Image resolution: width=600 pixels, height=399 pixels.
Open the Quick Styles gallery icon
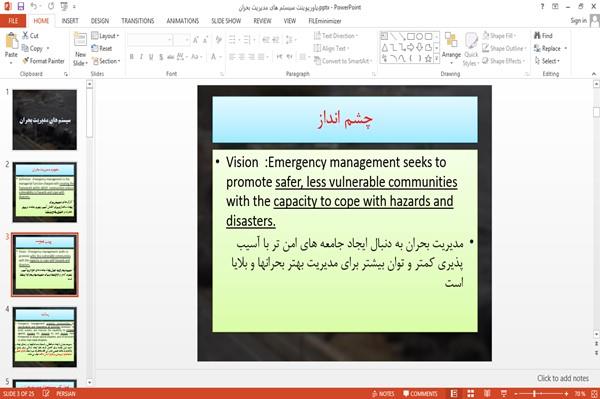click(471, 41)
